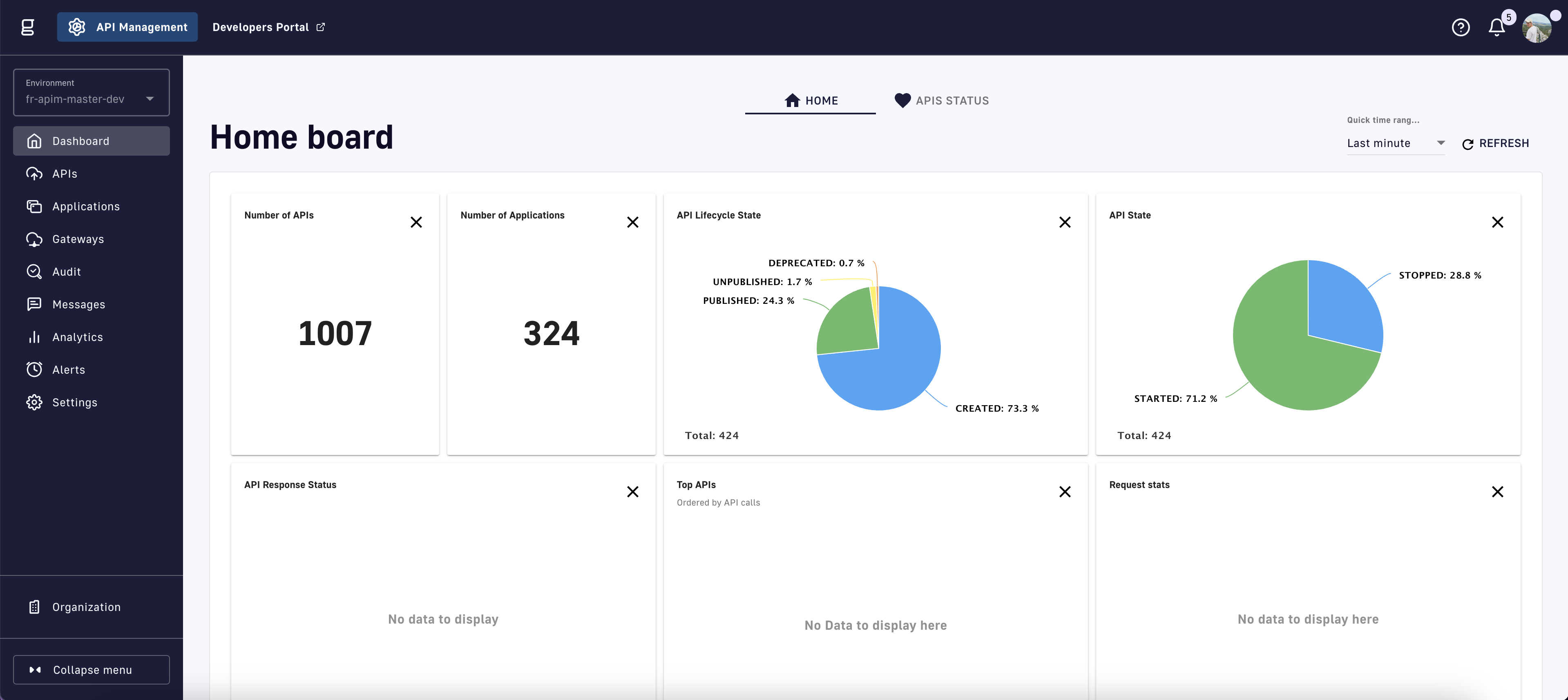Click the REFRESH button

[x=1496, y=143]
